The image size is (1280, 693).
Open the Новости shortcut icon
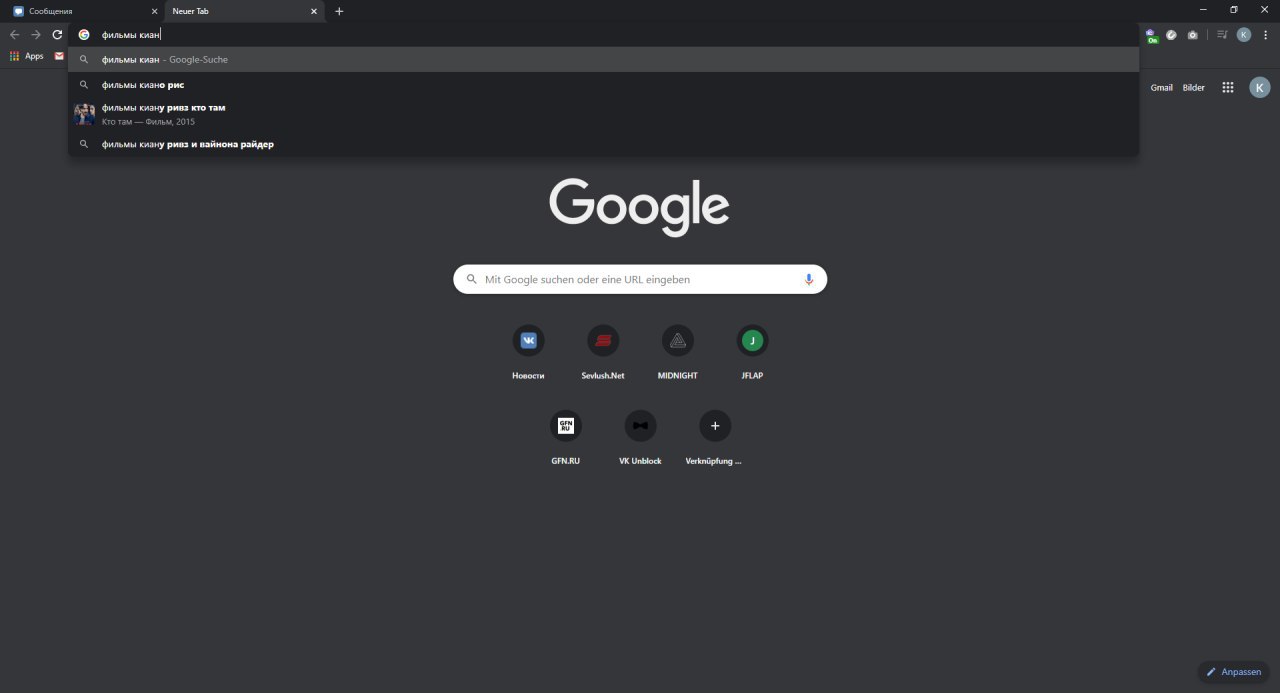click(x=528, y=341)
